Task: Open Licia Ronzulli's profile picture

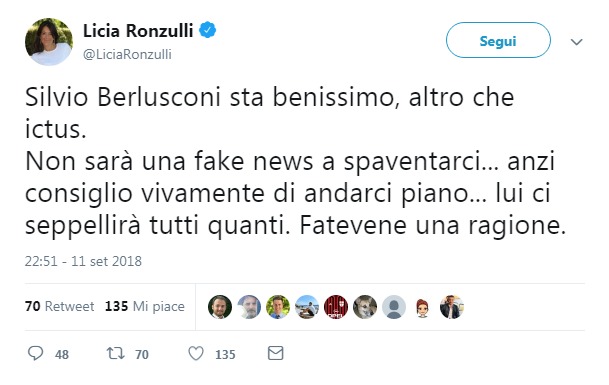Action: [49, 41]
